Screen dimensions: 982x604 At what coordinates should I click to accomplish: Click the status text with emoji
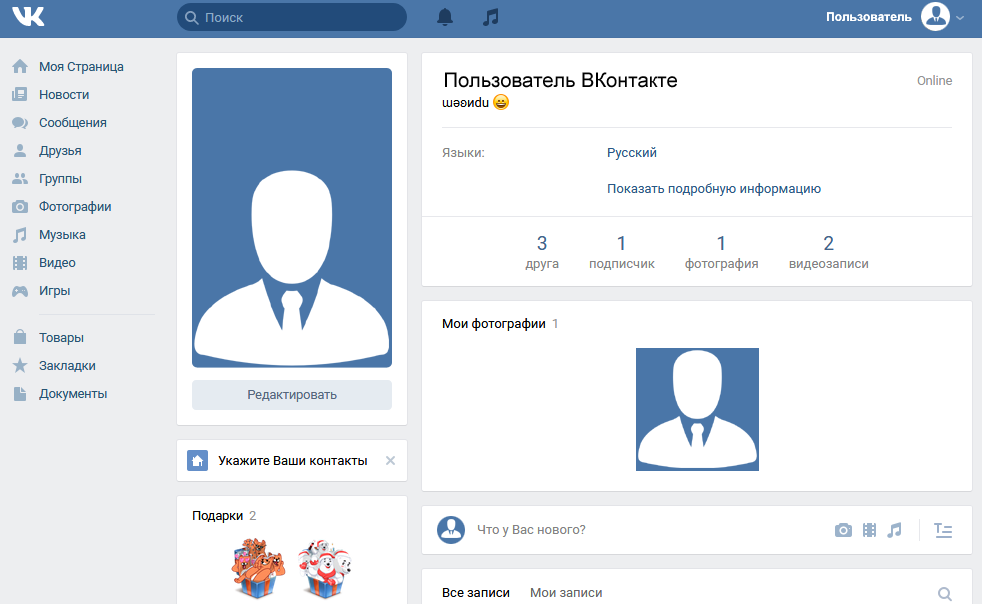475,102
